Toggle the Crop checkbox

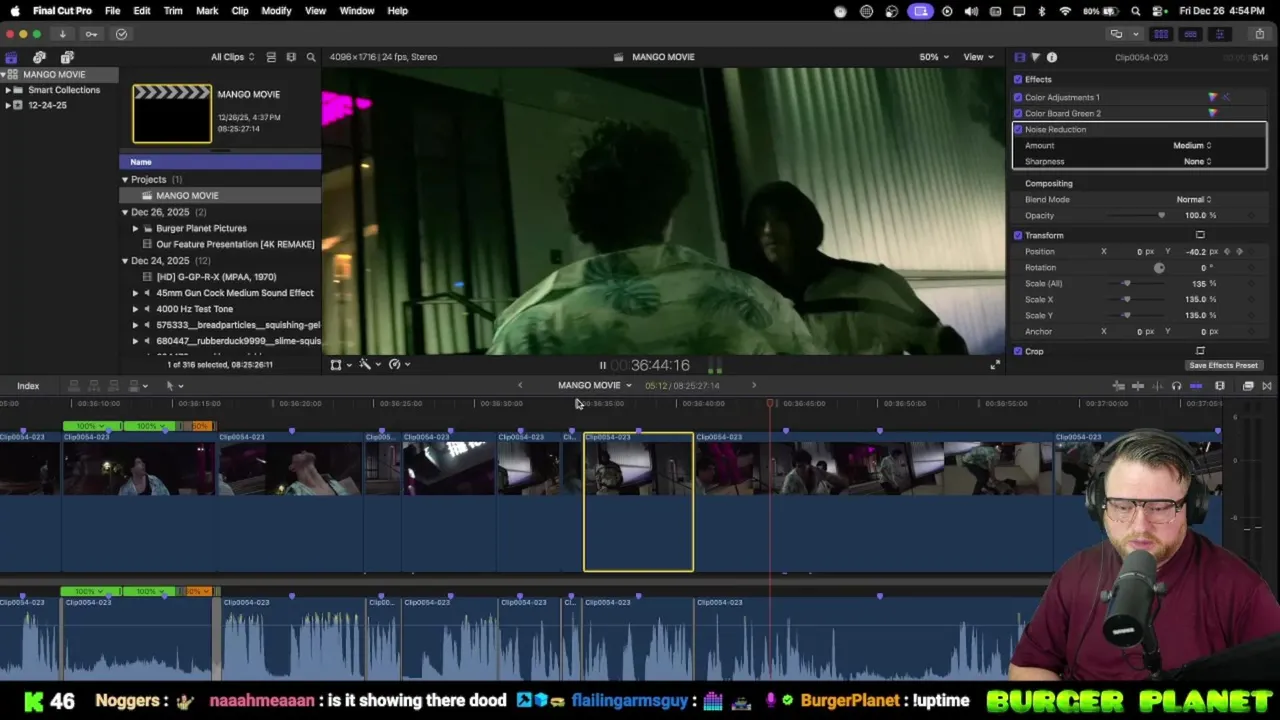pos(1018,351)
